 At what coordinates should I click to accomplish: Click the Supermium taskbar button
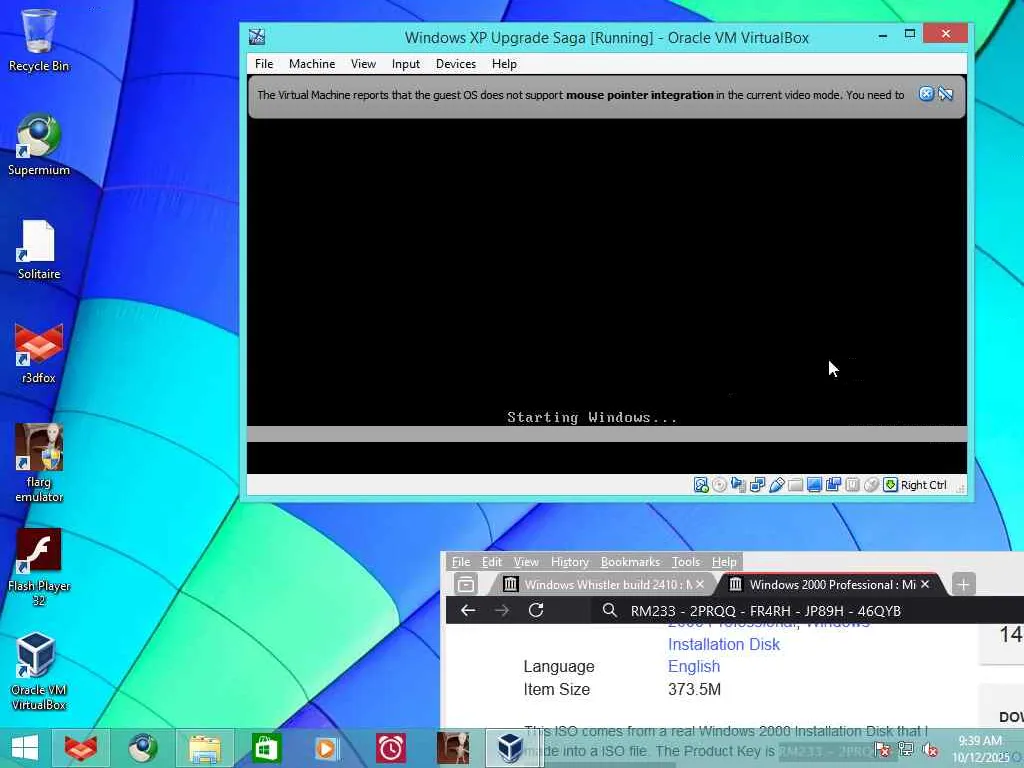(x=142, y=748)
